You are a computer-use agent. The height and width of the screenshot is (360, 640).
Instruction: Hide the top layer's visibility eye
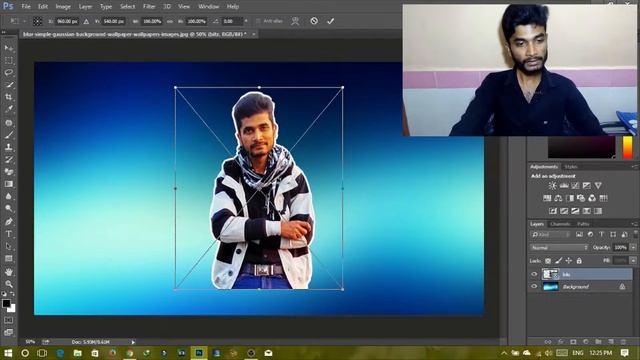[x=534, y=274]
